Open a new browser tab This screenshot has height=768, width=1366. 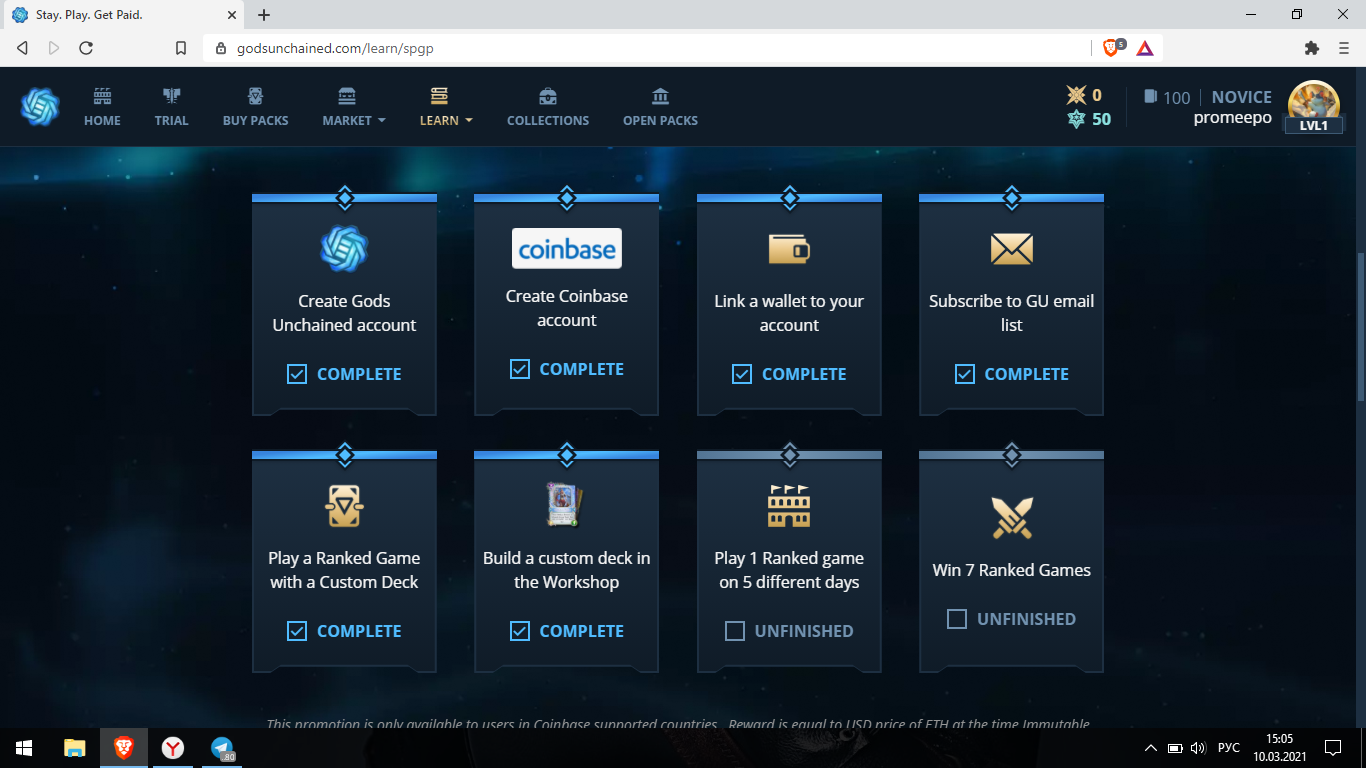pos(264,15)
